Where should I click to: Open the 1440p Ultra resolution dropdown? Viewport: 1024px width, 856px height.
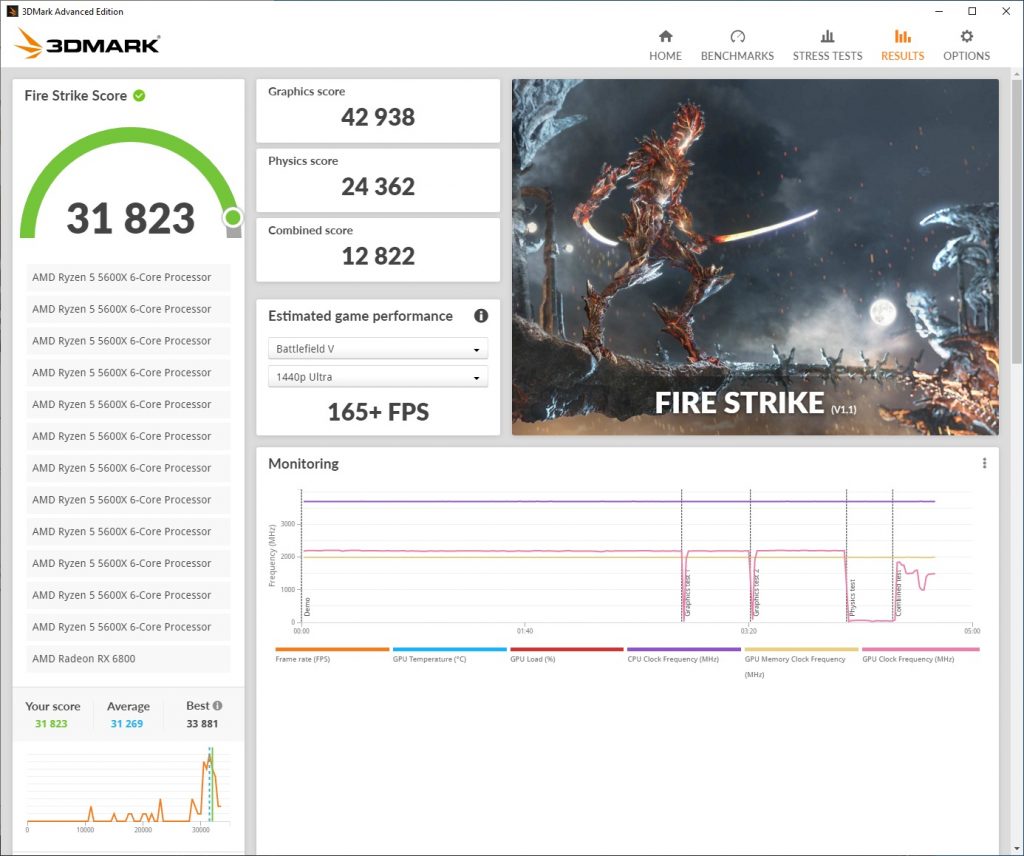(x=378, y=377)
